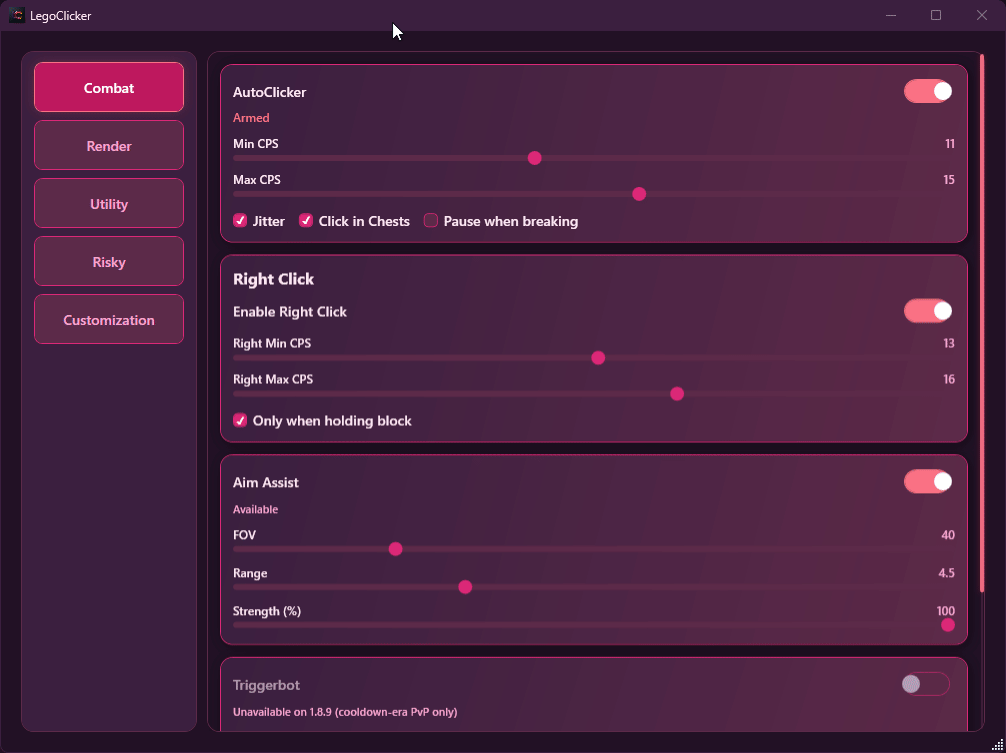Uncheck the Jitter checkbox

click(x=240, y=221)
